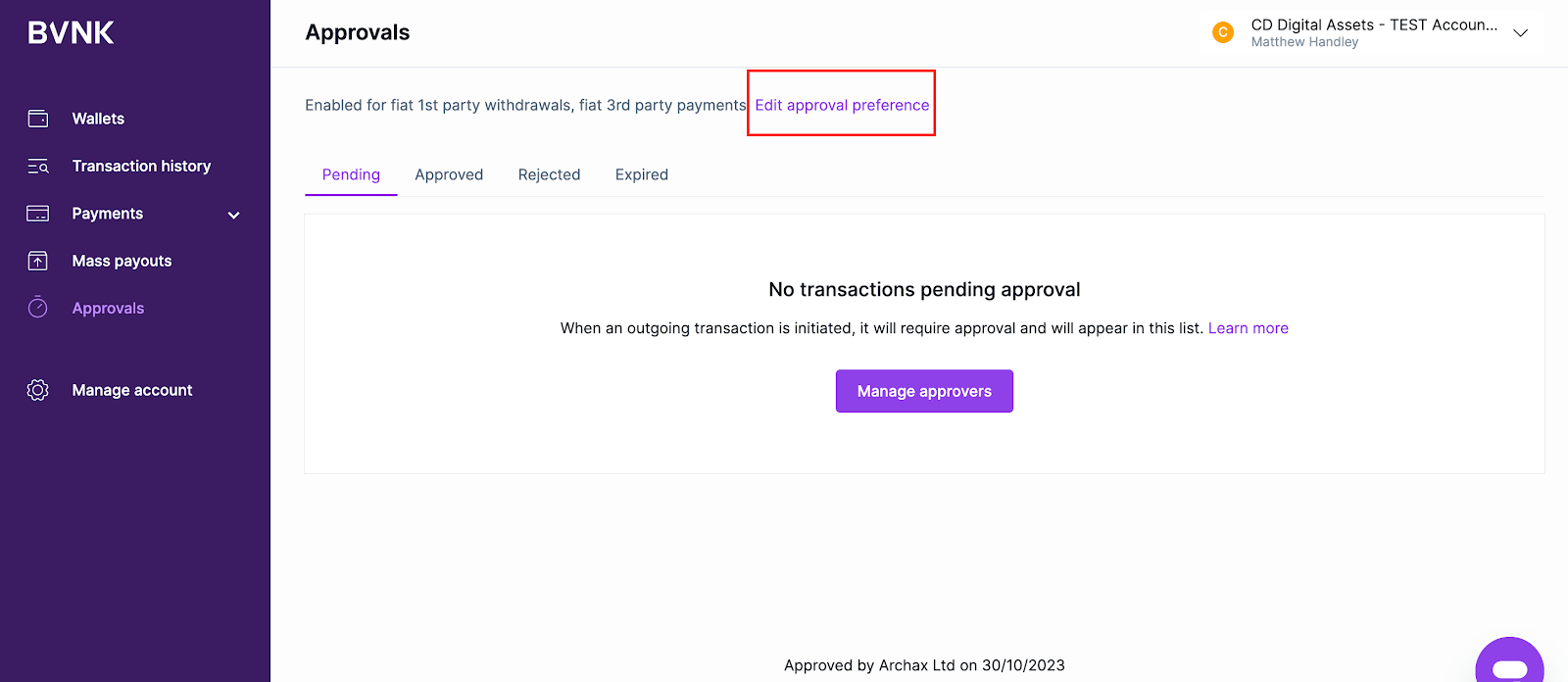This screenshot has width=1568, height=682.
Task: Select the Wallets icon in sidebar
Action: pos(37,118)
